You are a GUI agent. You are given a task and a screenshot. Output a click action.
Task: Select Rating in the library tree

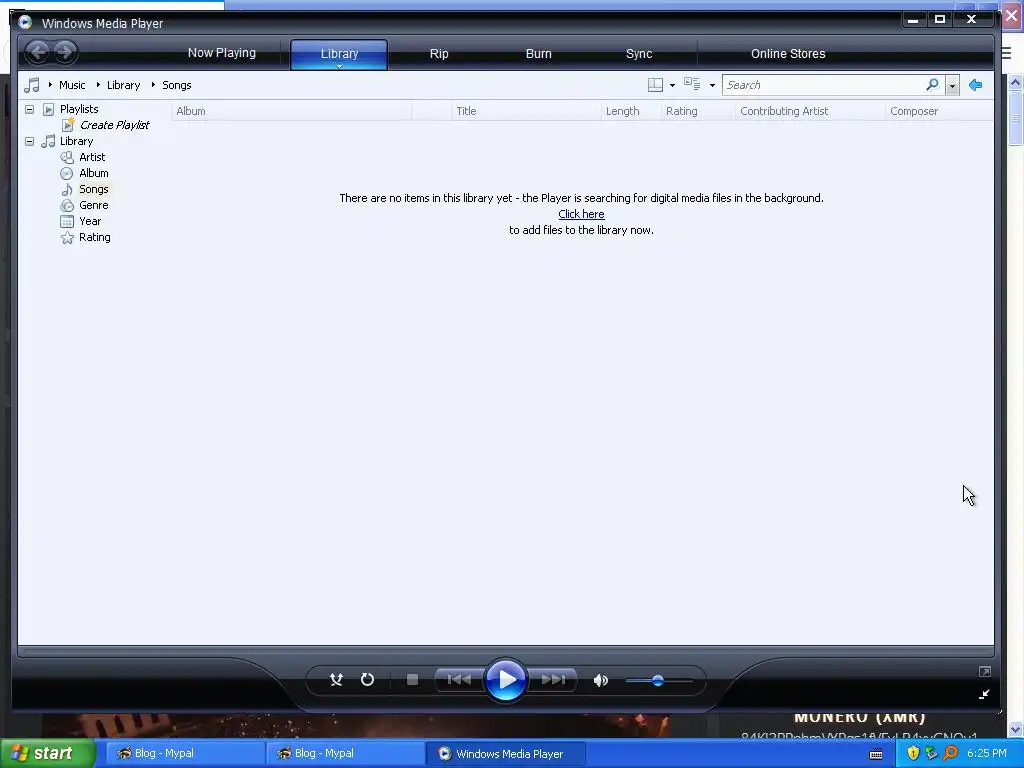pos(95,237)
